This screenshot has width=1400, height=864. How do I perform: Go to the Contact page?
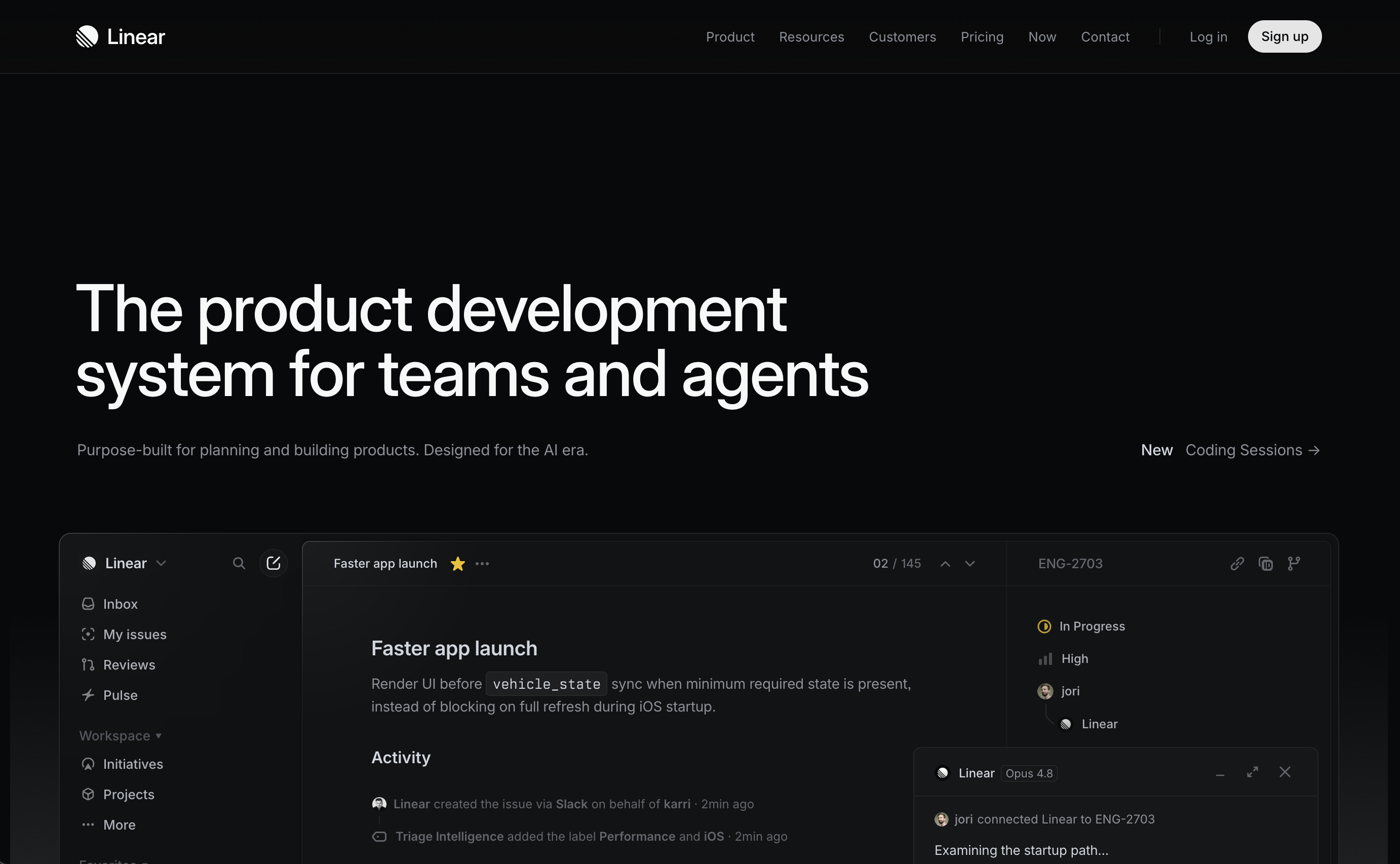click(x=1105, y=36)
